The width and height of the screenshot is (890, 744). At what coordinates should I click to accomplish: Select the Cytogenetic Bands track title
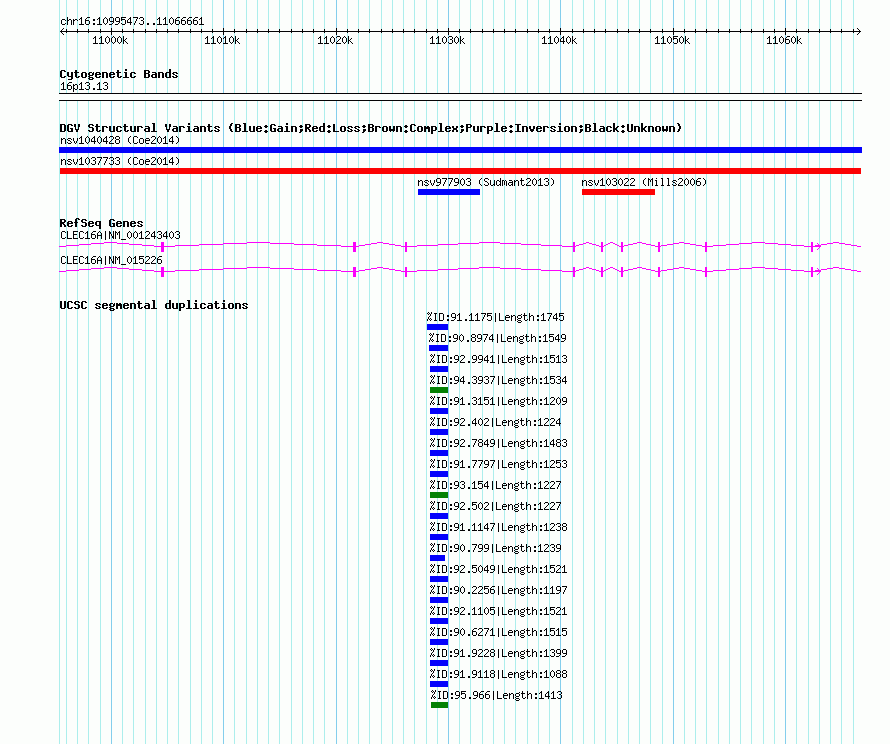pos(119,74)
